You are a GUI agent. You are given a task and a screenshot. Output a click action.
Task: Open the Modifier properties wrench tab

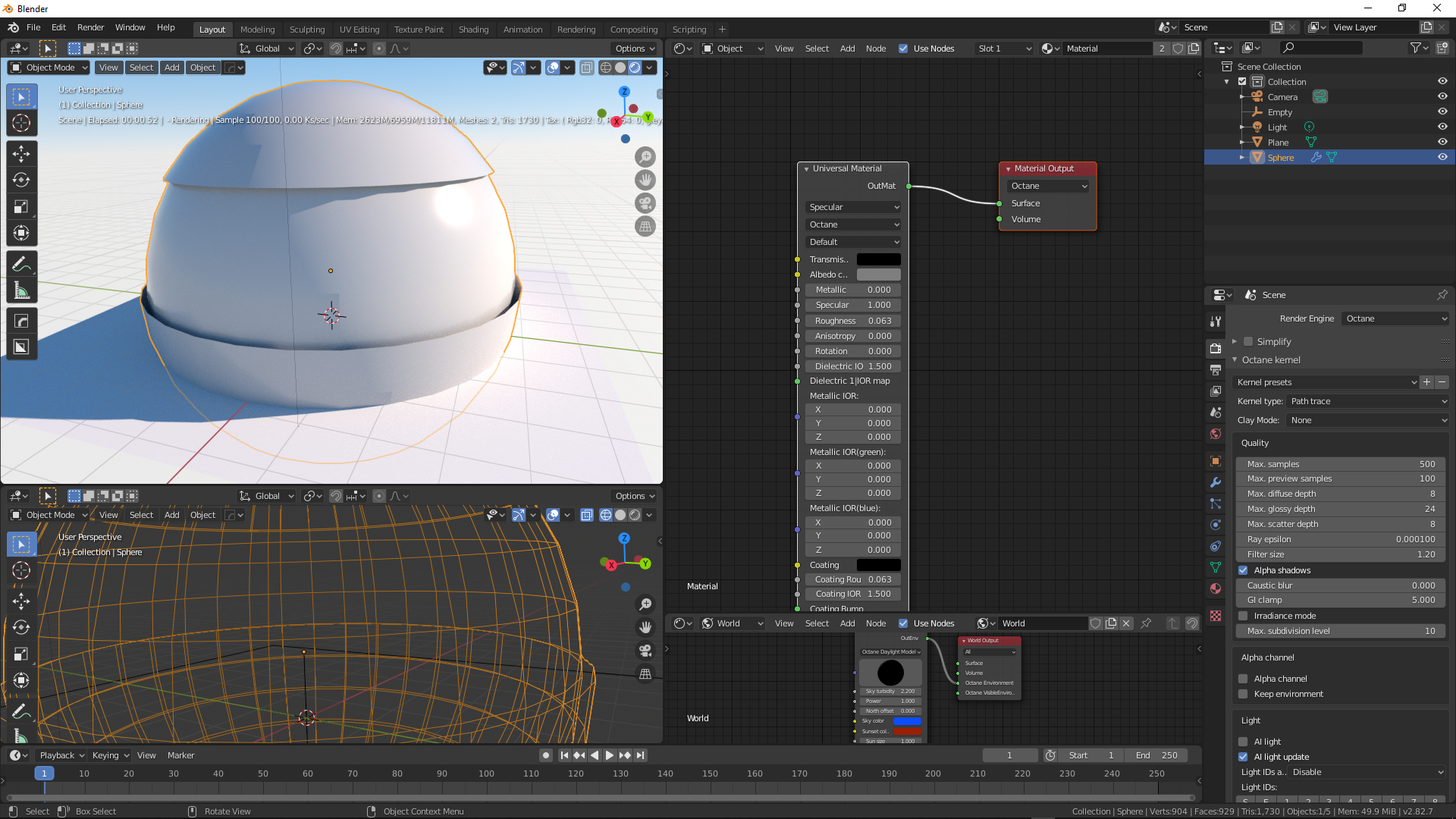(x=1216, y=482)
